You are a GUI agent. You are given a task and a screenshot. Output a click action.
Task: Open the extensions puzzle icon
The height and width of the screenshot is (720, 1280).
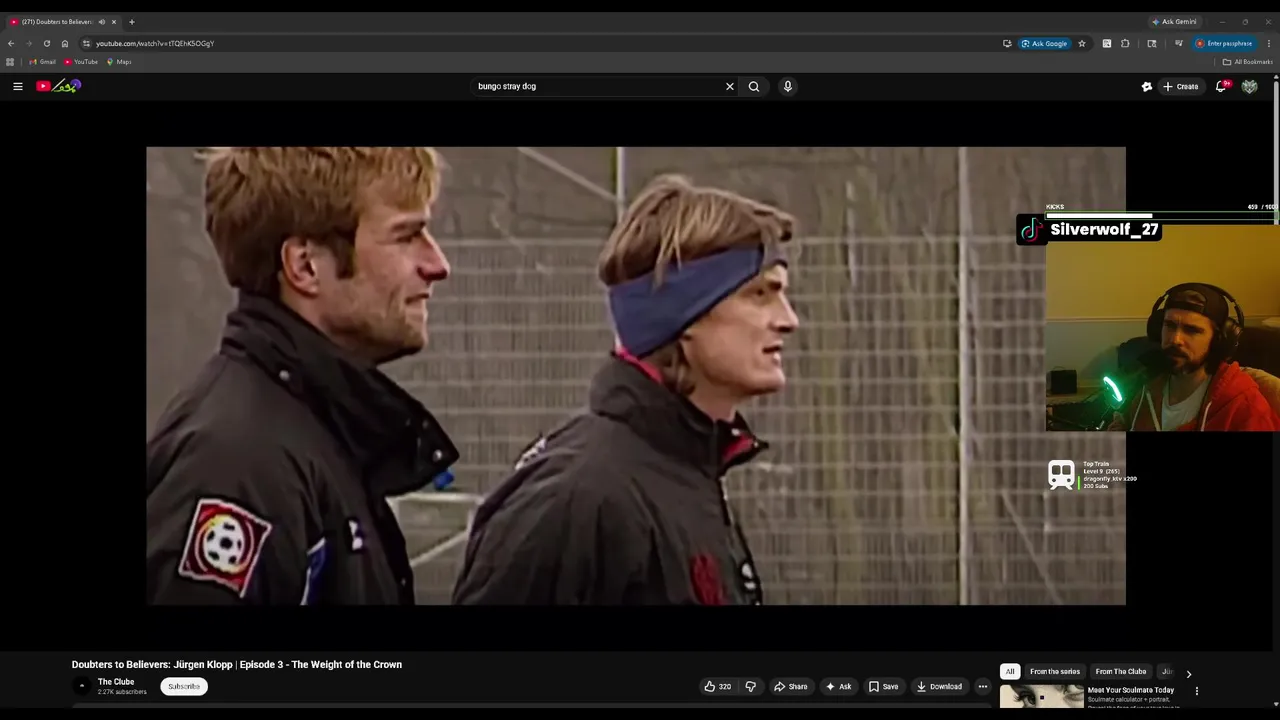(x=1125, y=43)
